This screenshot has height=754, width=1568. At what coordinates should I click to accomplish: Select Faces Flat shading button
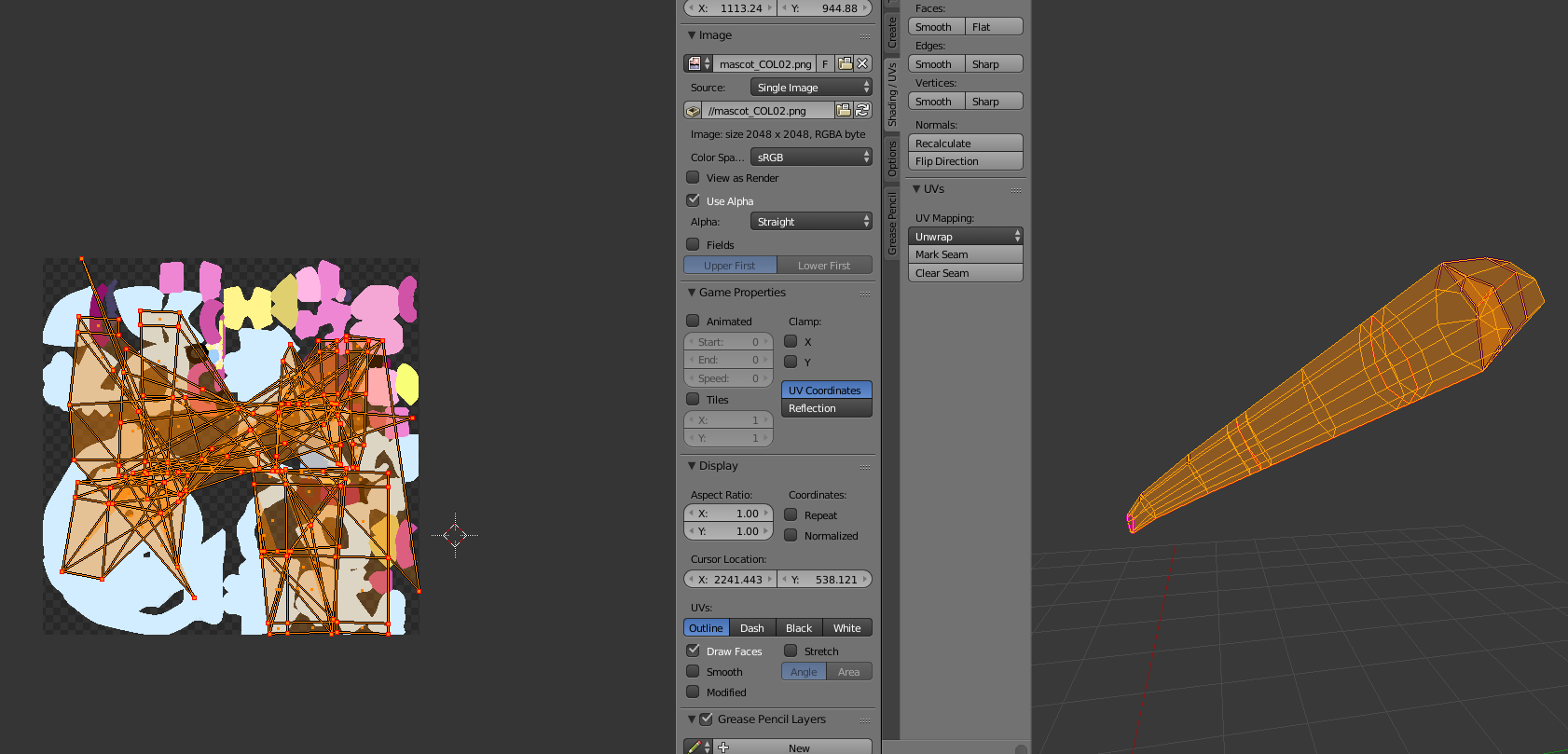[994, 26]
